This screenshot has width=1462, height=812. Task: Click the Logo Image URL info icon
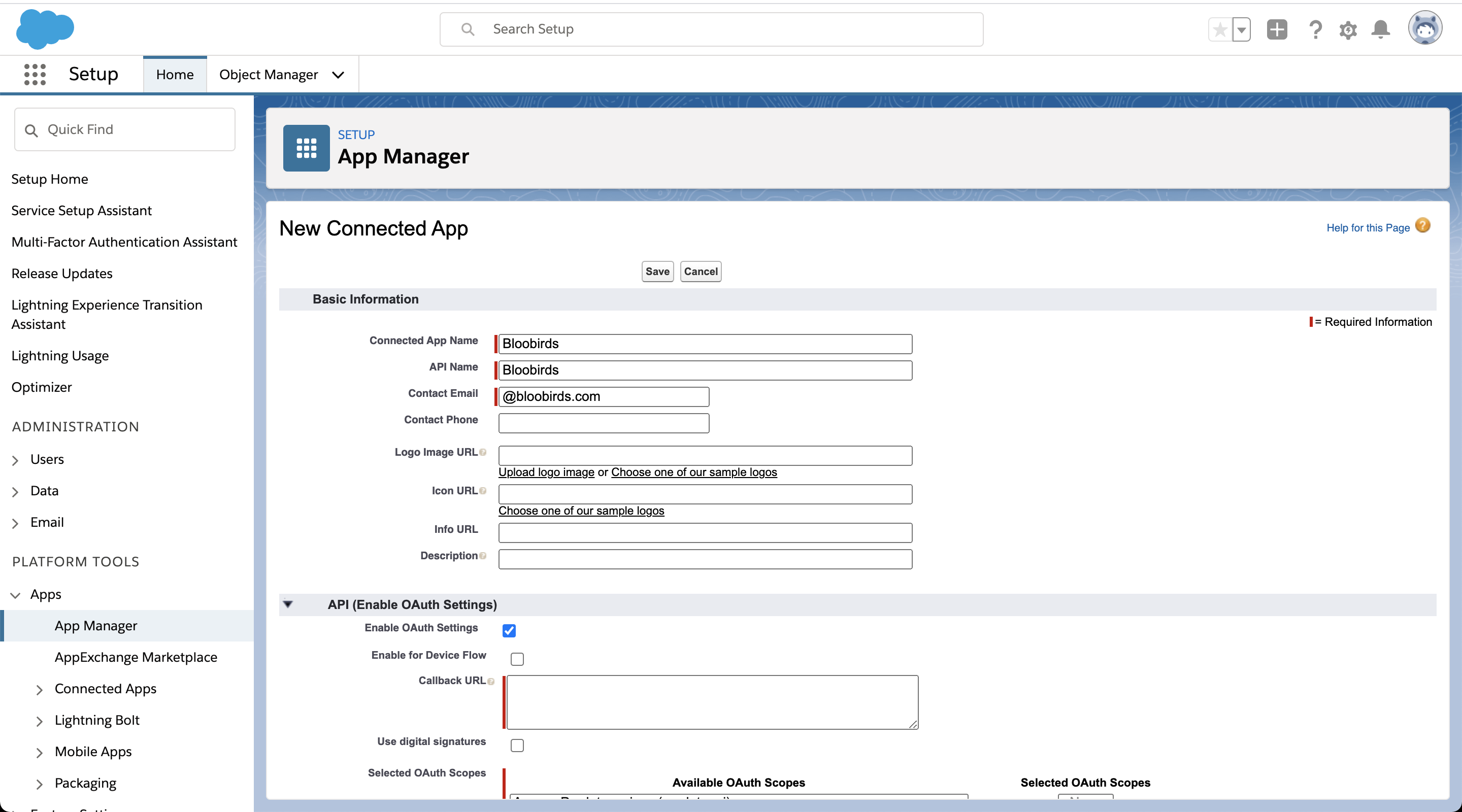coord(482,452)
